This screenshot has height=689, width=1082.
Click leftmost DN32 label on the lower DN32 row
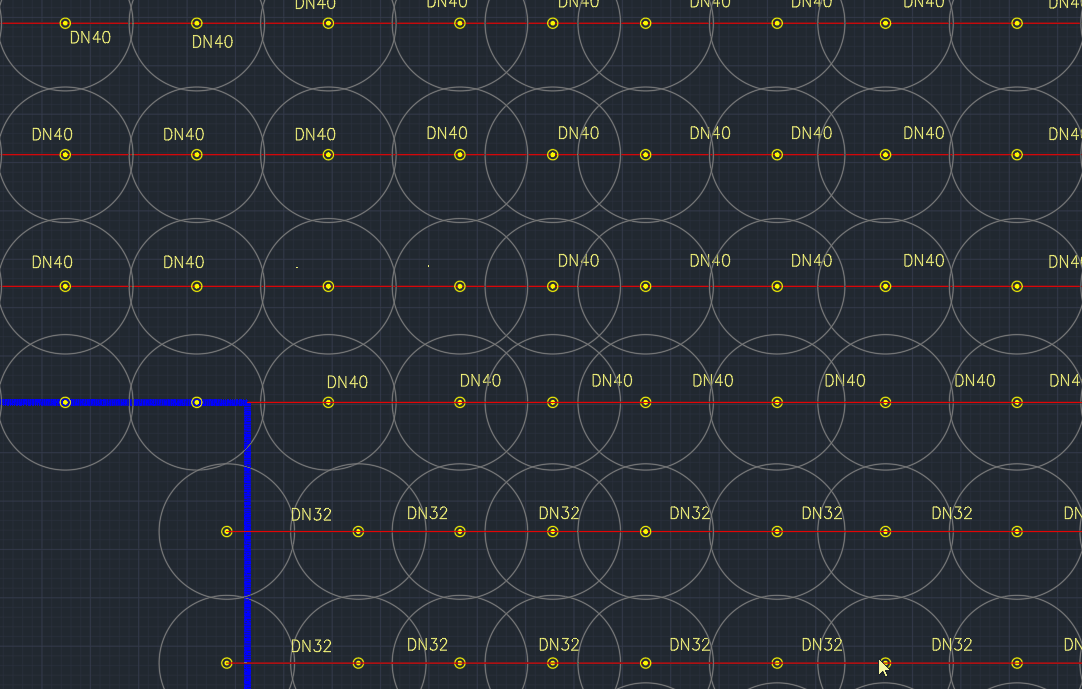point(311,646)
